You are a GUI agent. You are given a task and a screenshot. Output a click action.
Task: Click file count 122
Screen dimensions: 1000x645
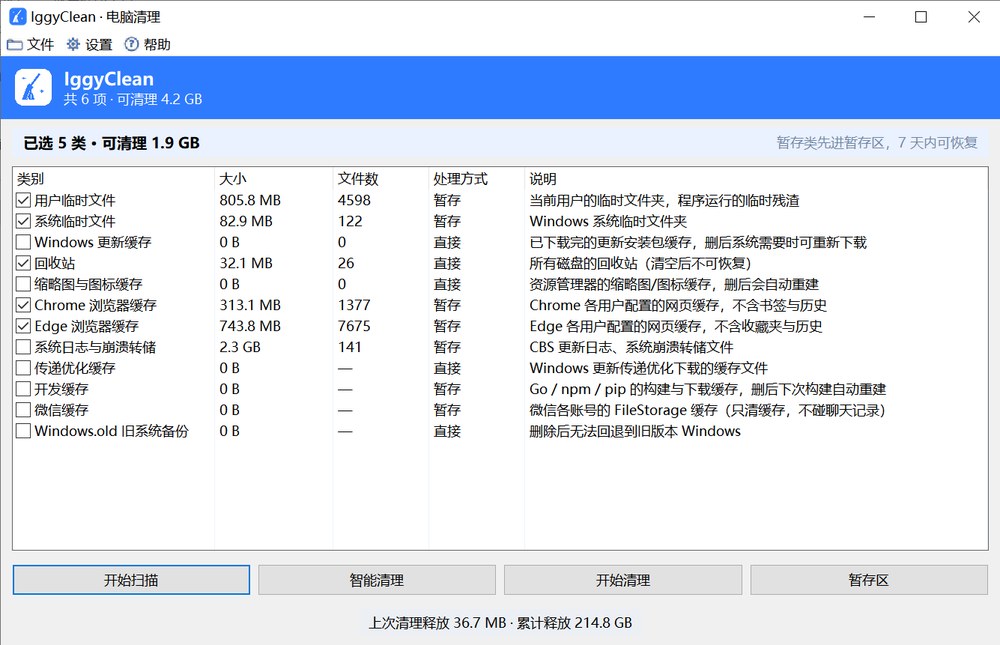350,221
